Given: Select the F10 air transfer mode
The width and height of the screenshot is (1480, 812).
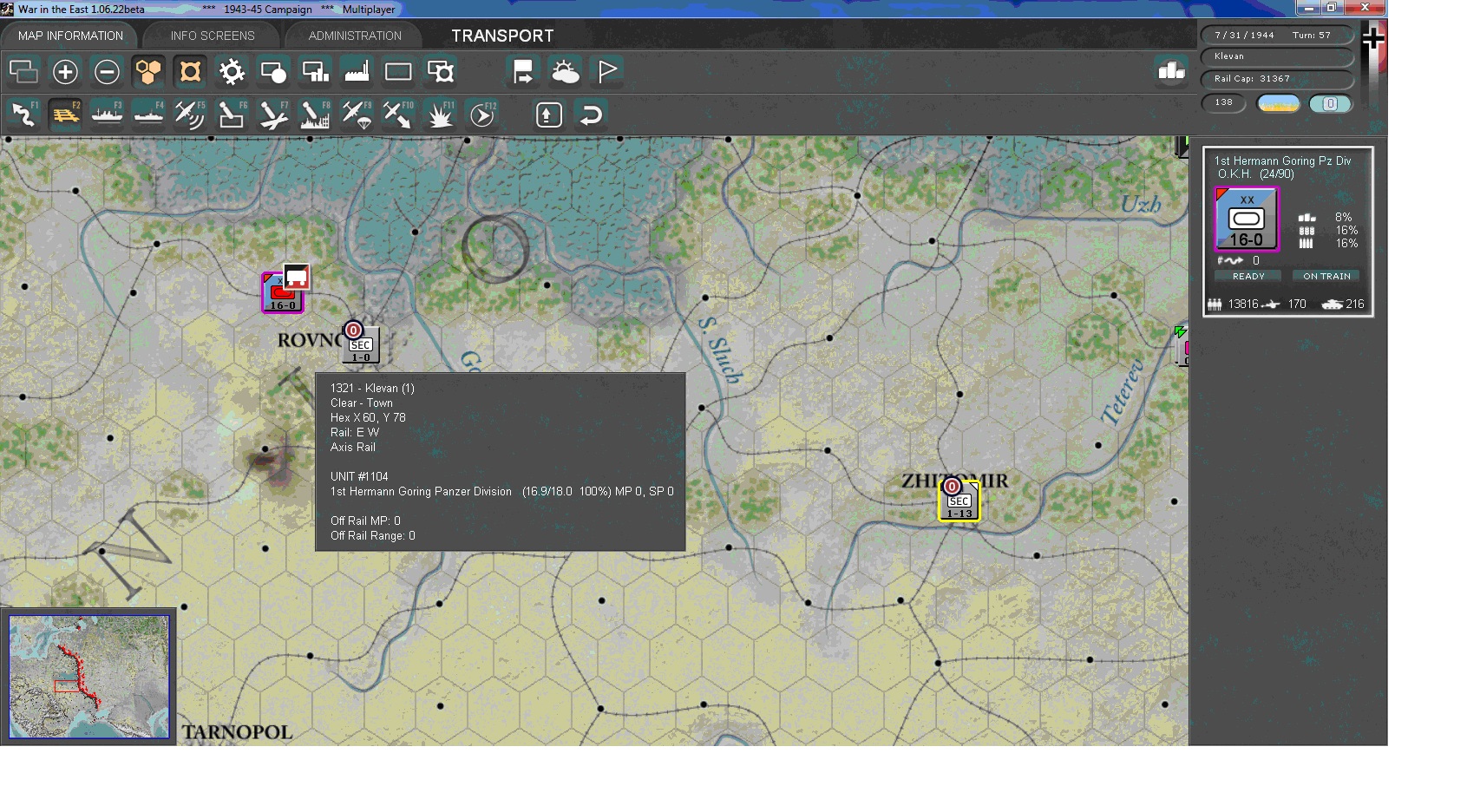Looking at the screenshot, I should 398,115.
